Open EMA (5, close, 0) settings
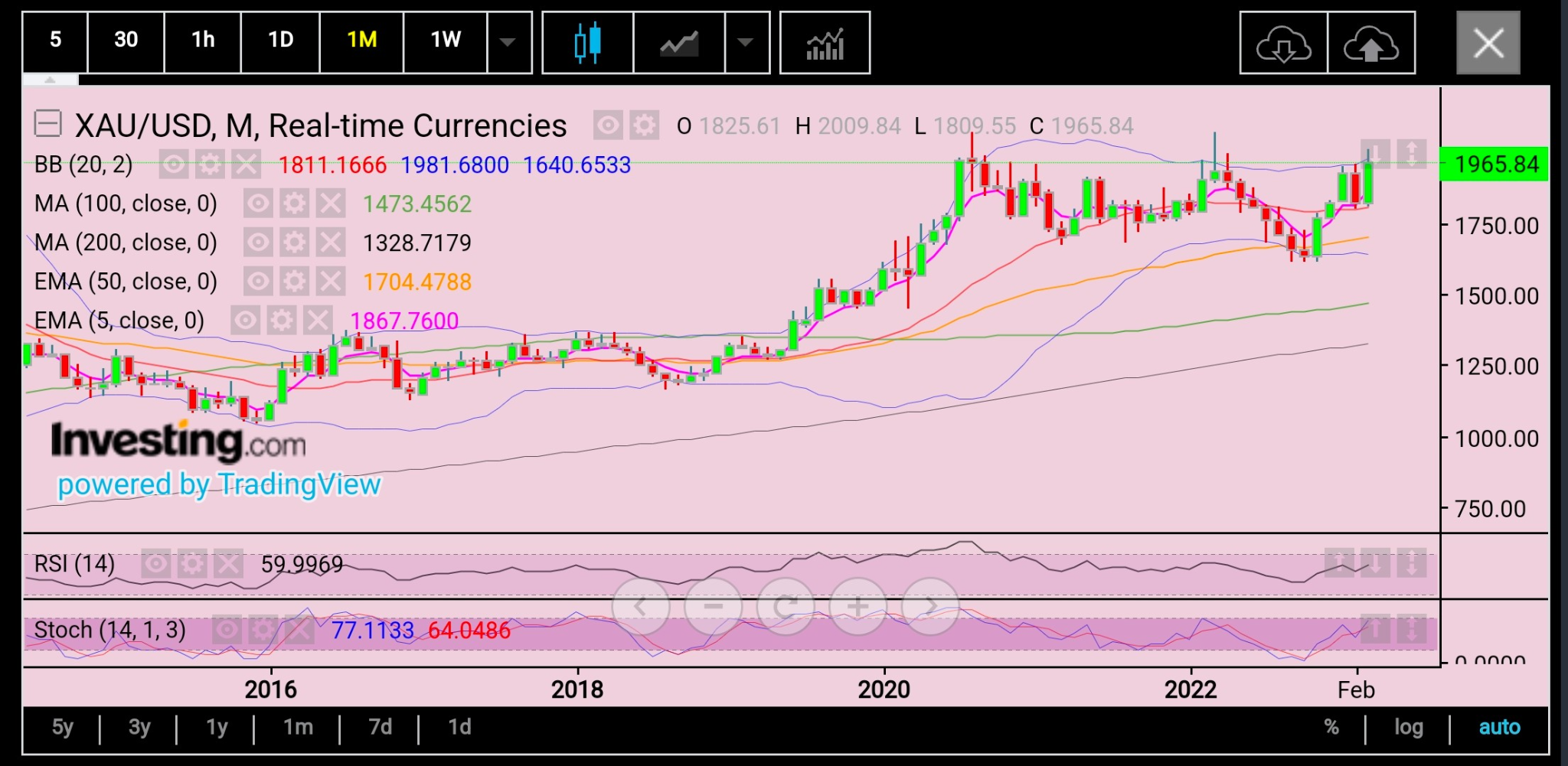The width and height of the screenshot is (1568, 766). [282, 320]
